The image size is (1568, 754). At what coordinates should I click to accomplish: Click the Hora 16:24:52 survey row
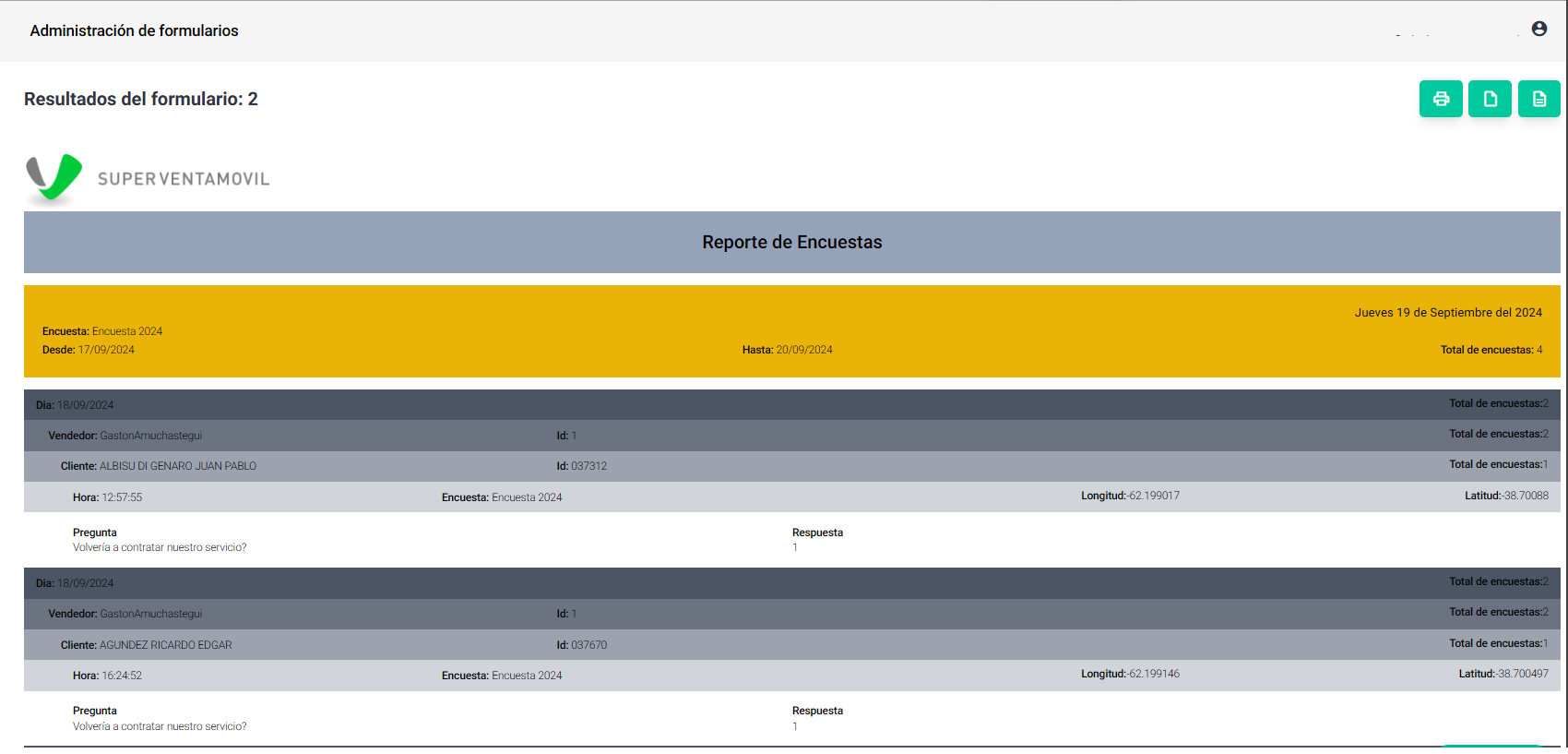[x=792, y=676]
